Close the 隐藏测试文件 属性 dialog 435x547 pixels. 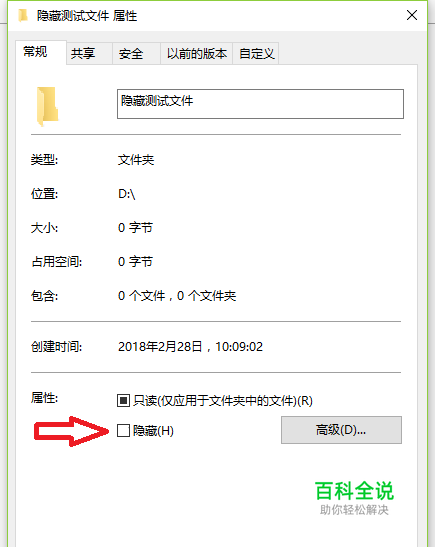412,15
